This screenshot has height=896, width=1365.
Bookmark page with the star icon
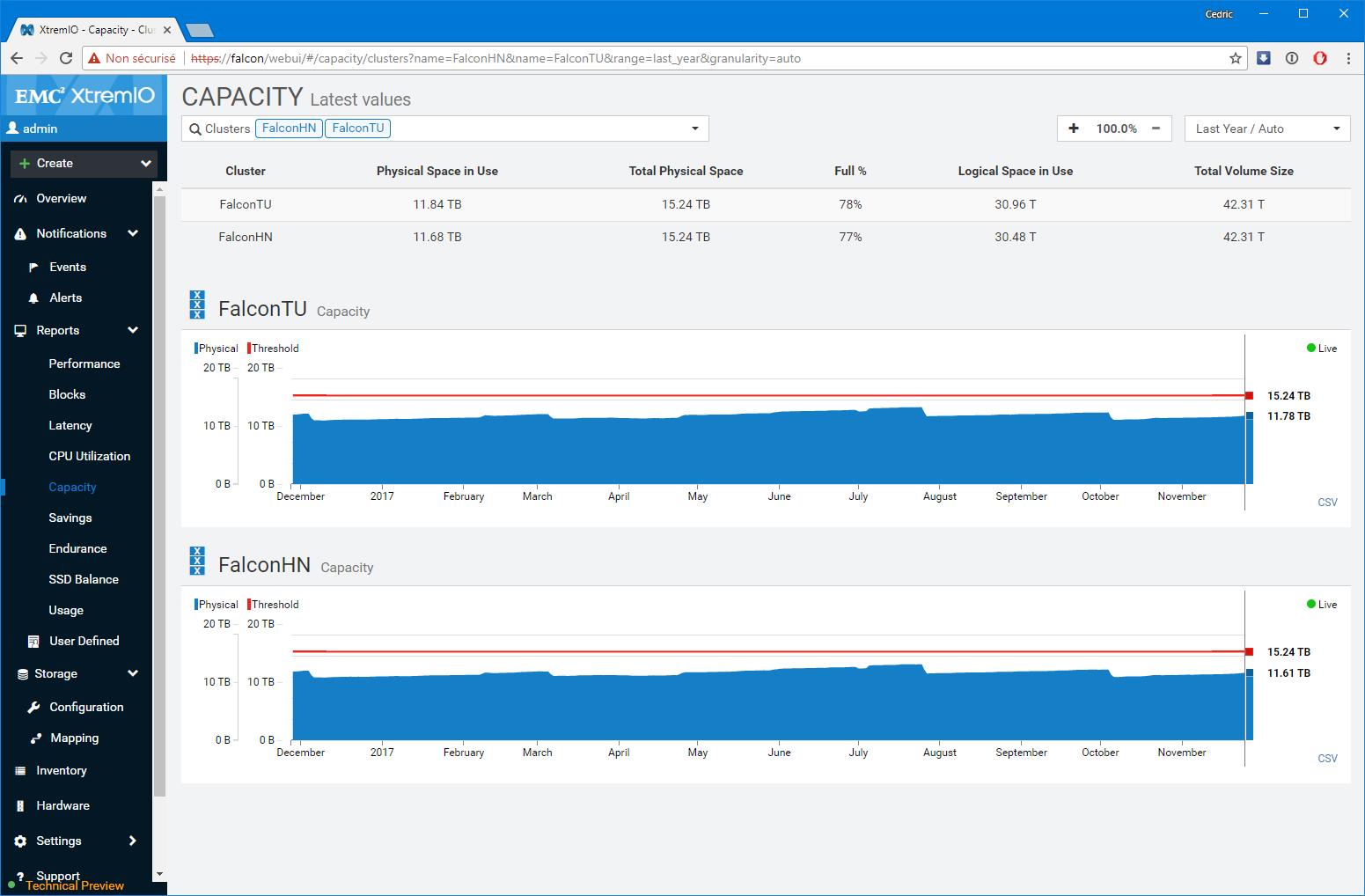[1236, 58]
